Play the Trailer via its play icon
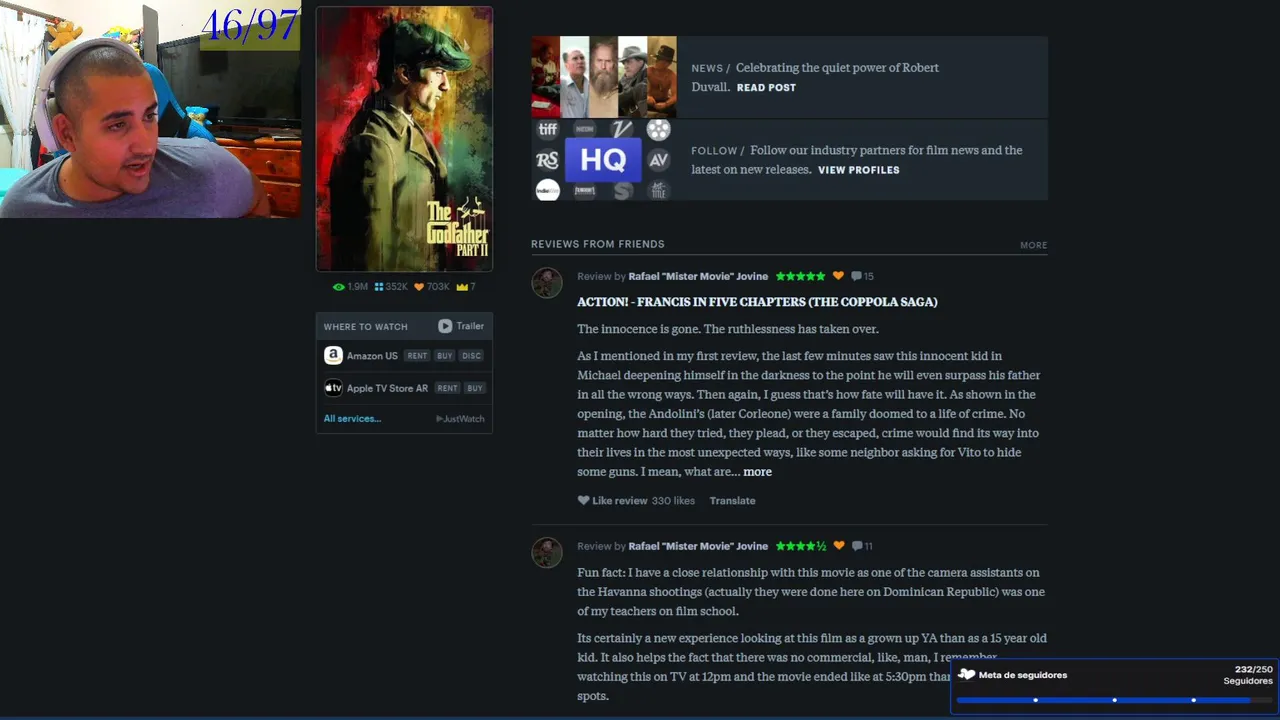The height and width of the screenshot is (720, 1280). [445, 326]
